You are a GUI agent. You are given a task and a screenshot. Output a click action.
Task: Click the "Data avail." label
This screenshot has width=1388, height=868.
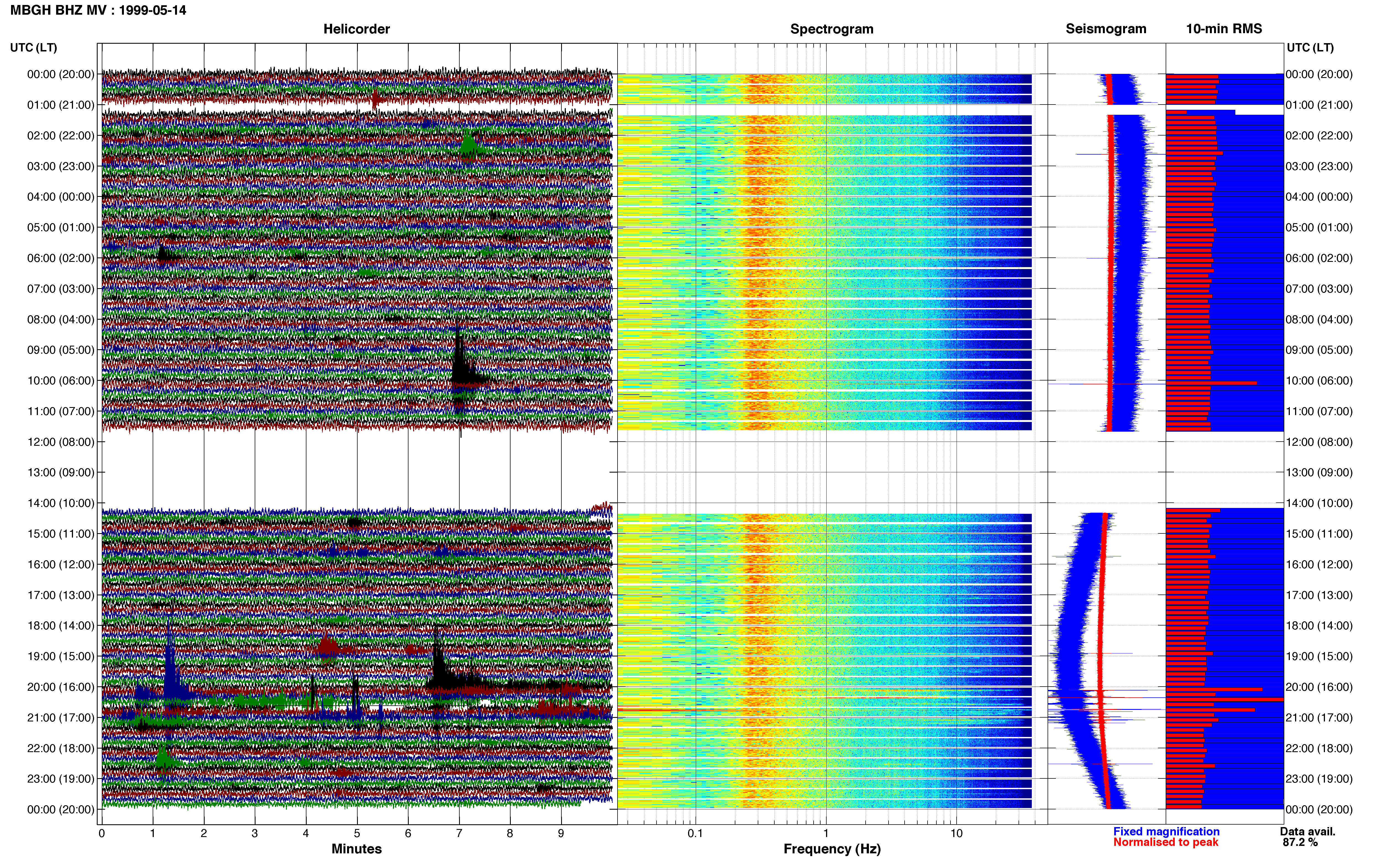[x=1308, y=831]
